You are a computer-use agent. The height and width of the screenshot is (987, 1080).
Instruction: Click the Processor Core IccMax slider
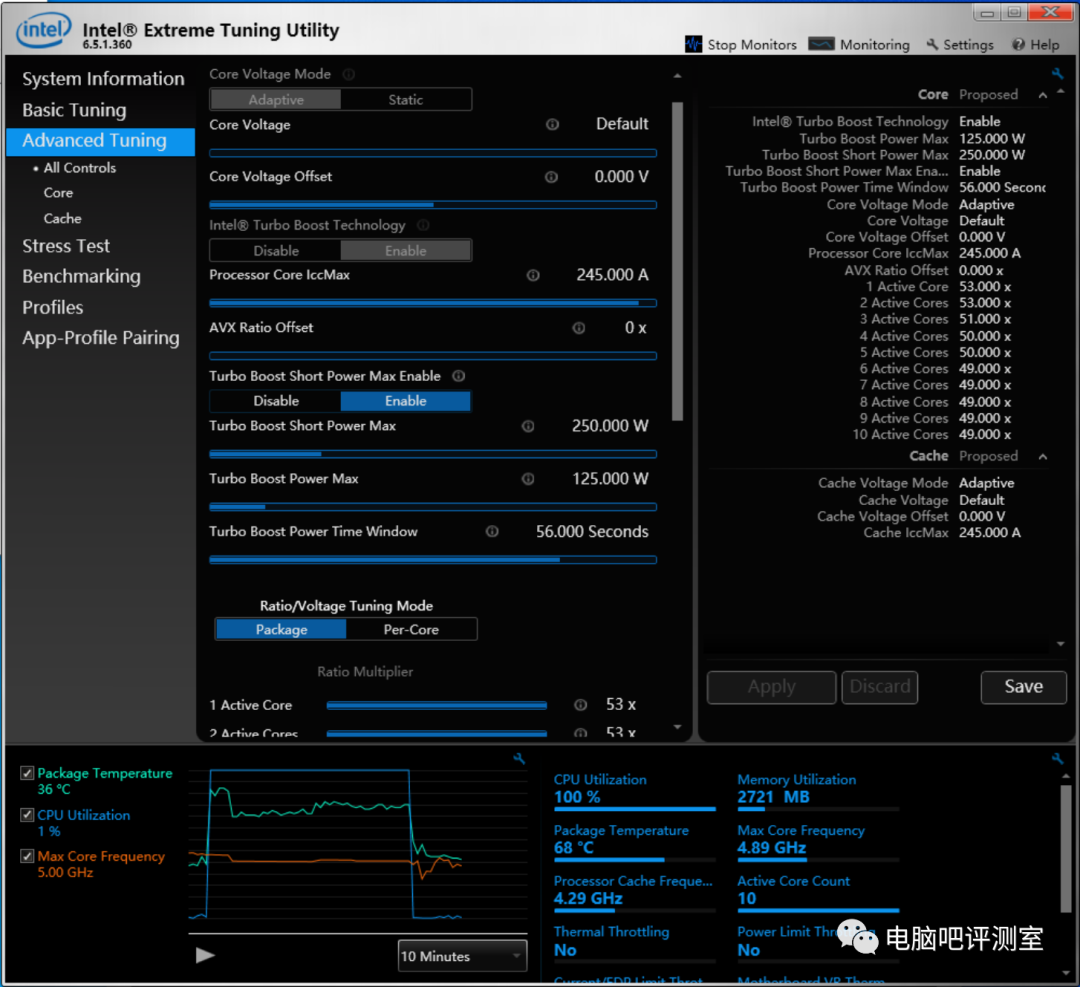[x=433, y=303]
